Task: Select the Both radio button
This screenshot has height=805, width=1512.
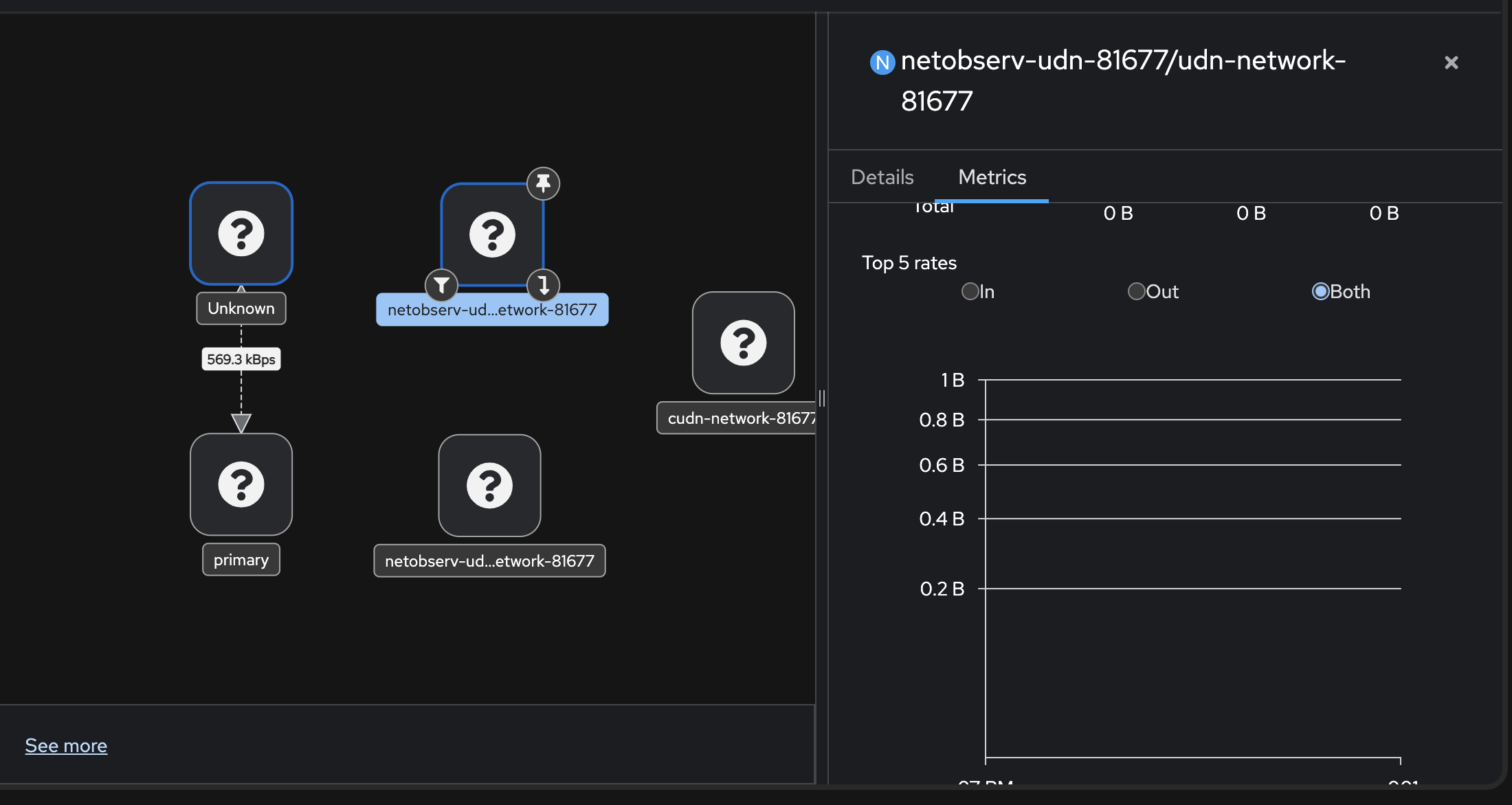Action: click(1320, 291)
